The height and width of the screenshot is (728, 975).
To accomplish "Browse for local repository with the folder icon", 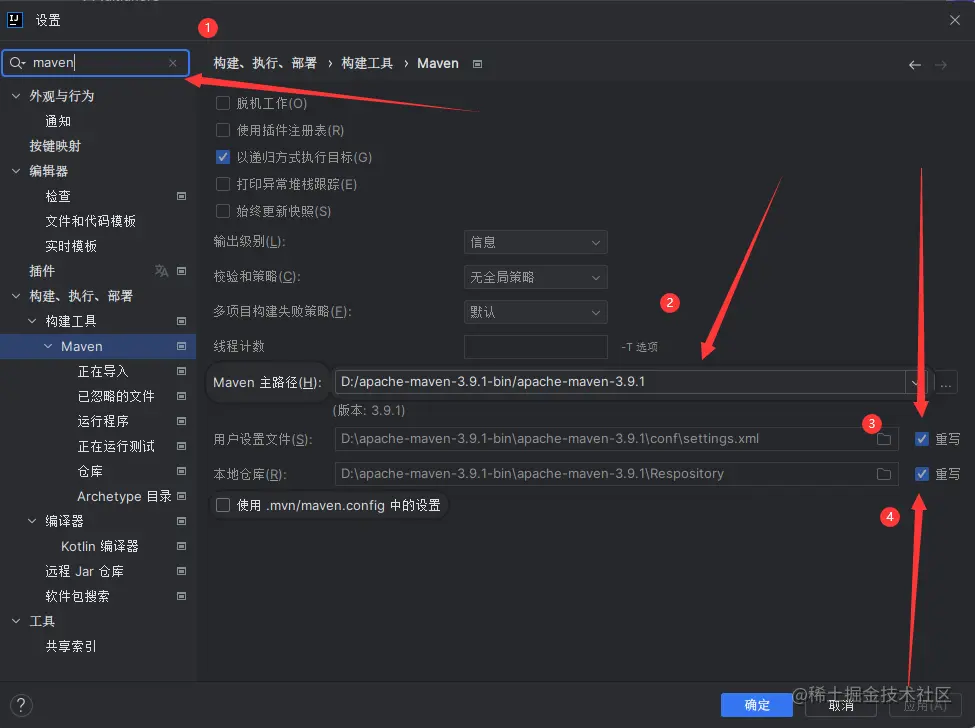I will pos(884,474).
